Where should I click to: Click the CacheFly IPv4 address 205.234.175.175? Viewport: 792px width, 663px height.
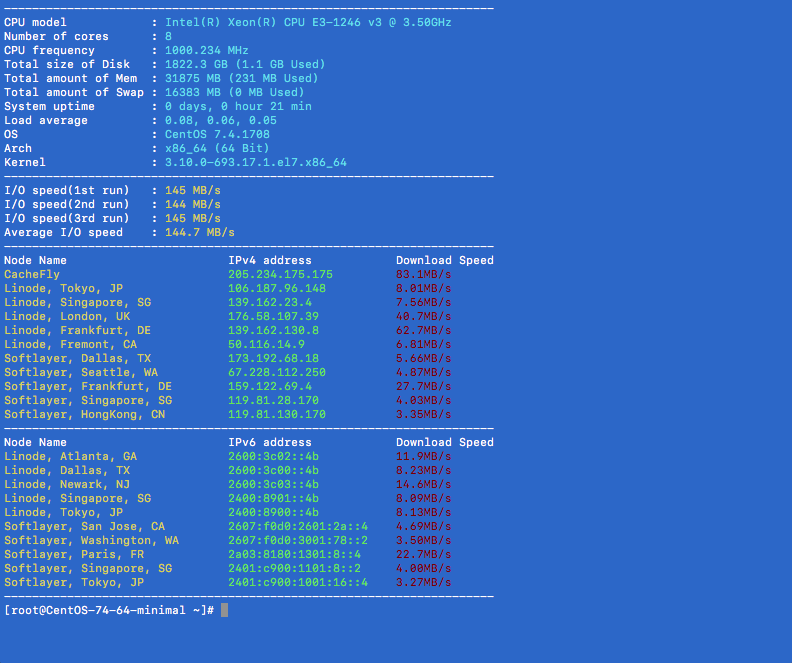pos(280,274)
